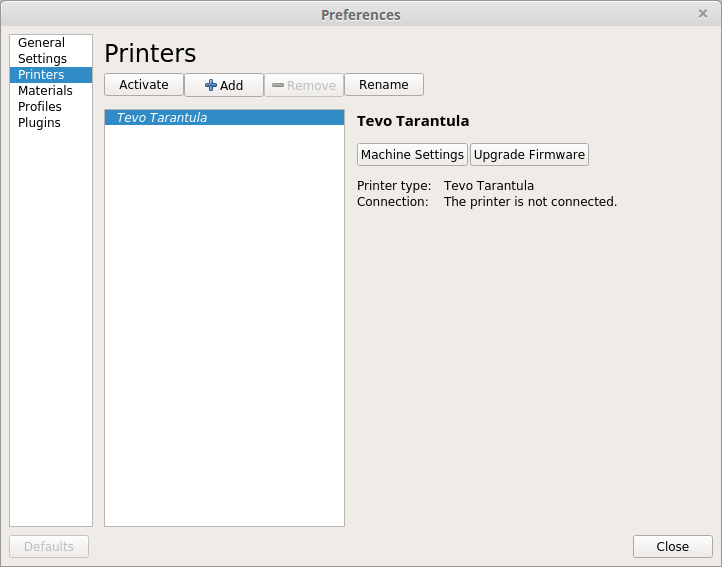Open the Plugins page

click(x=51, y=123)
